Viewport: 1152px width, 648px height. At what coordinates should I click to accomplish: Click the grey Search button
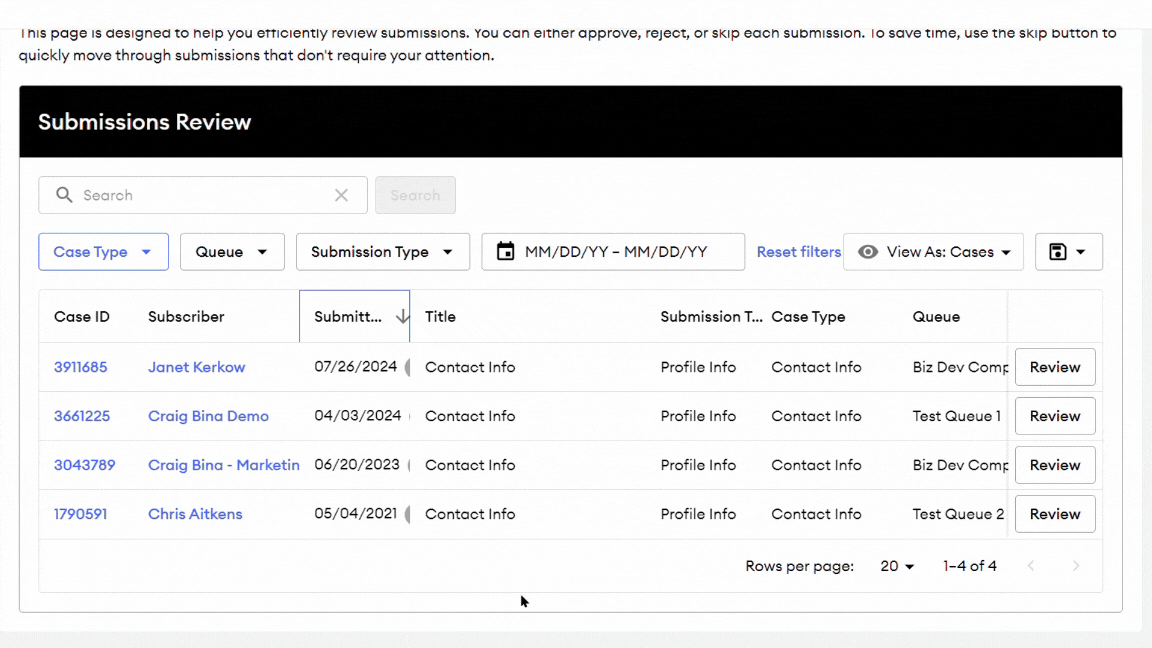click(415, 195)
